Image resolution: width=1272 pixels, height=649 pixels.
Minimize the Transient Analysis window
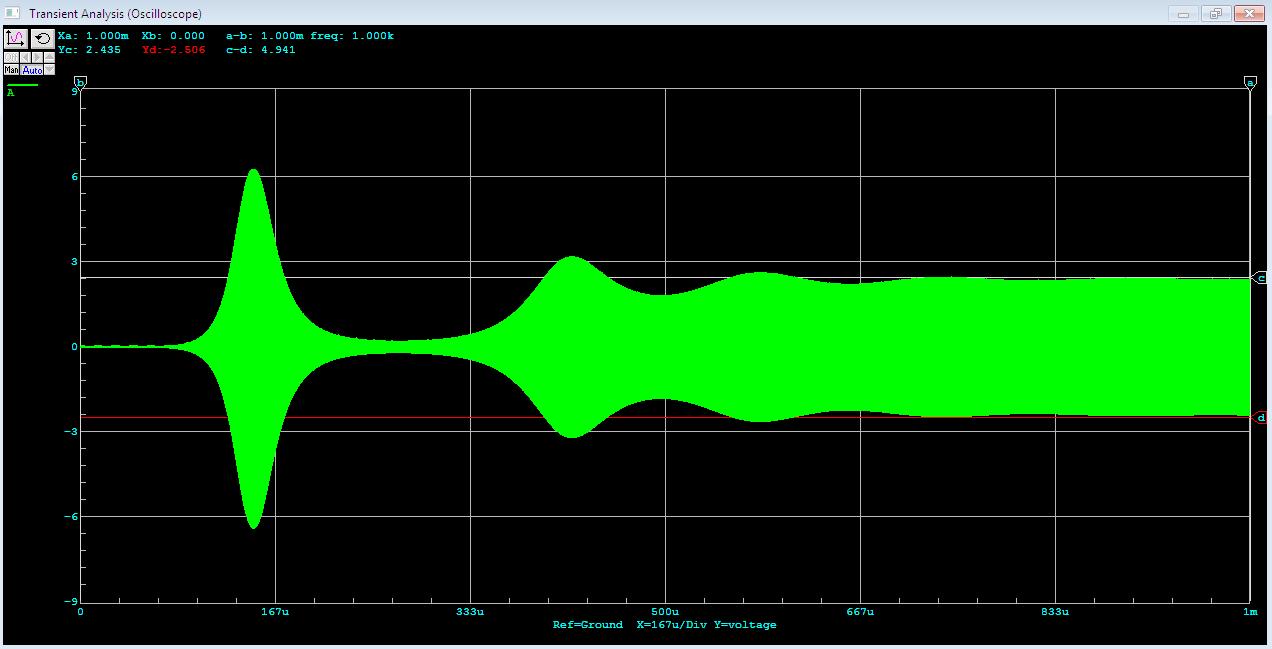click(x=1184, y=13)
